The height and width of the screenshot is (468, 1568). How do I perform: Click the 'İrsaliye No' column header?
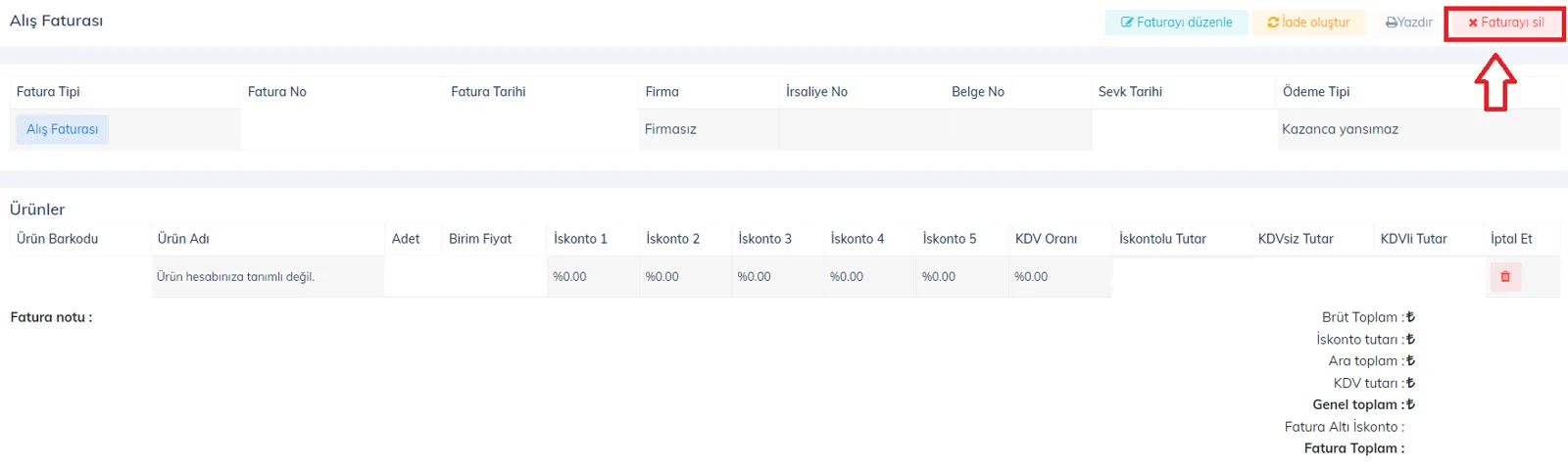[x=816, y=92]
